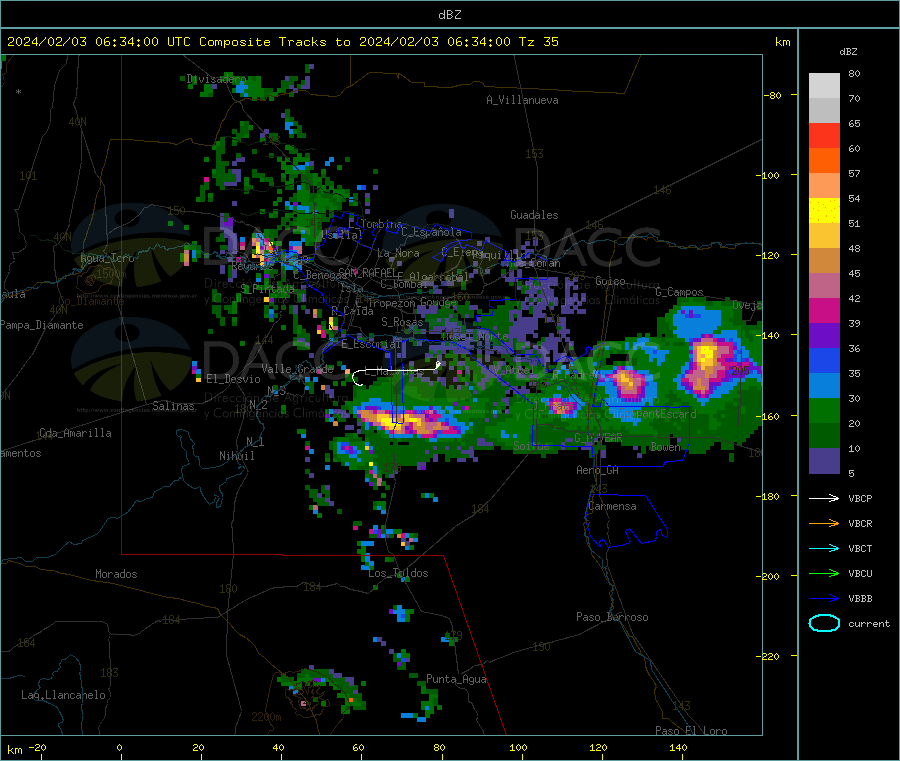Click the 'Agua_Toro' place label

coord(107,258)
